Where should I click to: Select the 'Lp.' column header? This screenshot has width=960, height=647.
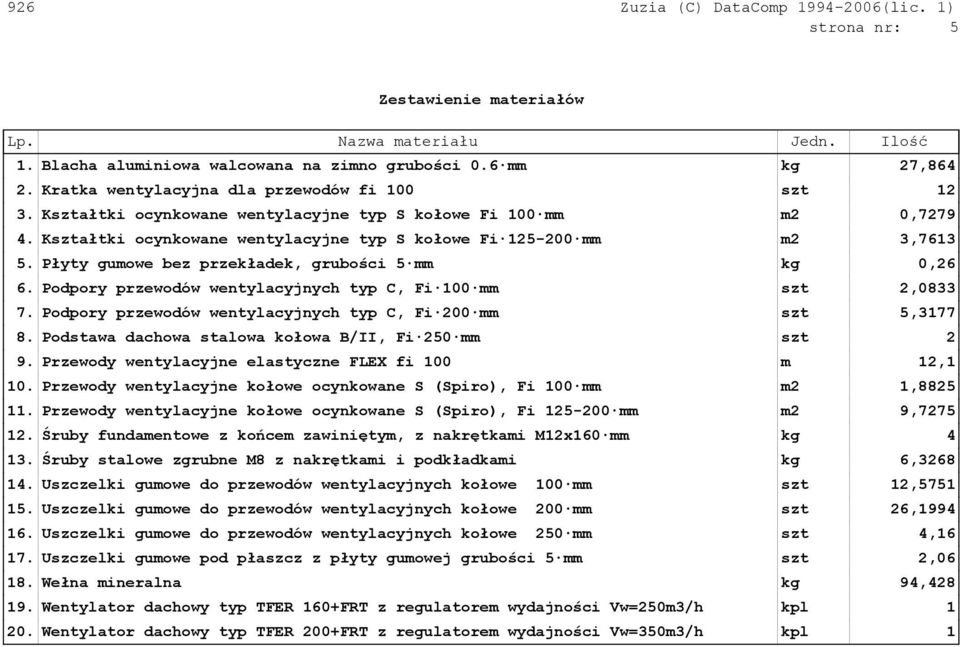[x=20, y=142]
